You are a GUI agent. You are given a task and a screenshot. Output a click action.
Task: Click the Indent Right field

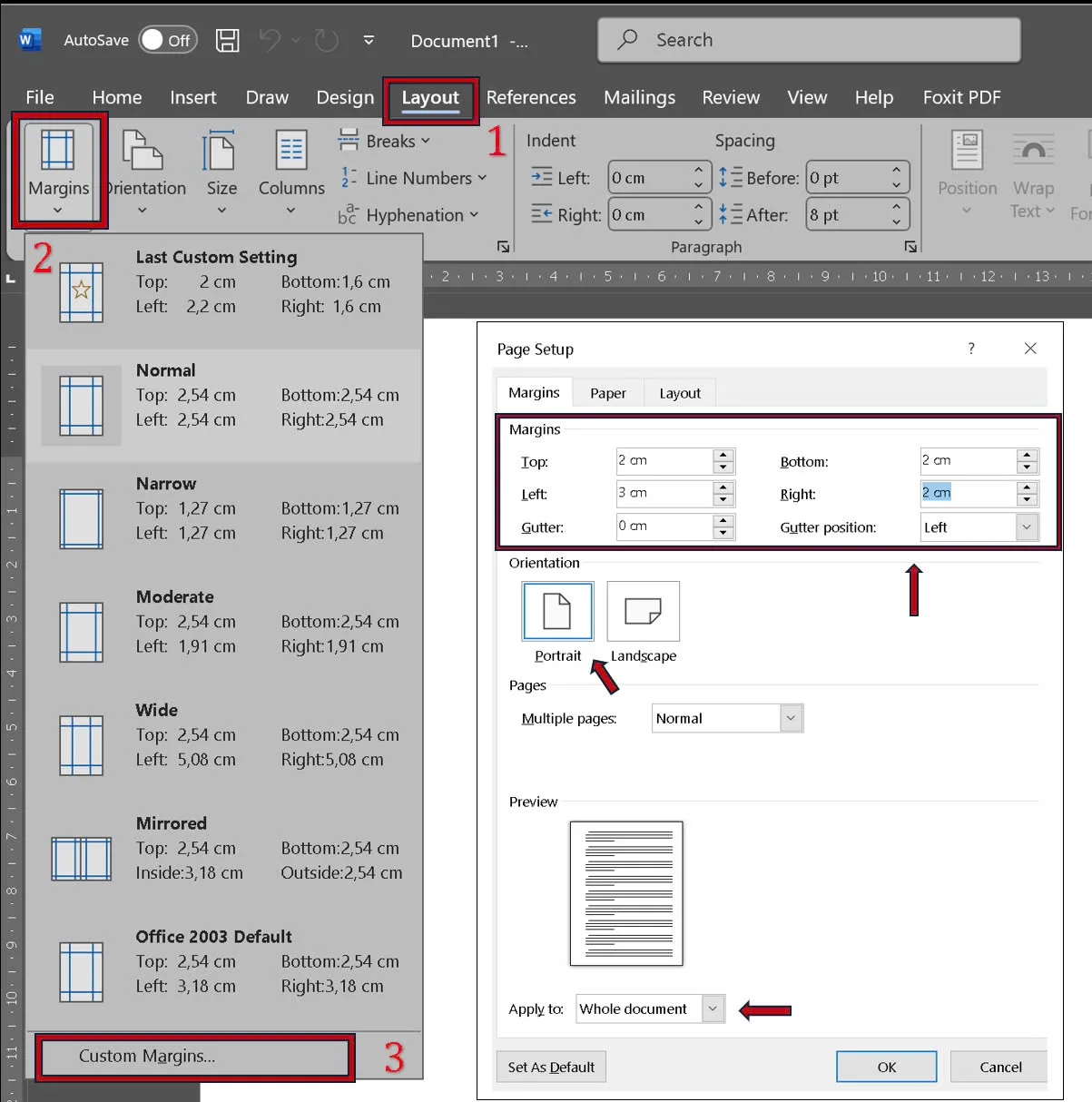point(658,215)
